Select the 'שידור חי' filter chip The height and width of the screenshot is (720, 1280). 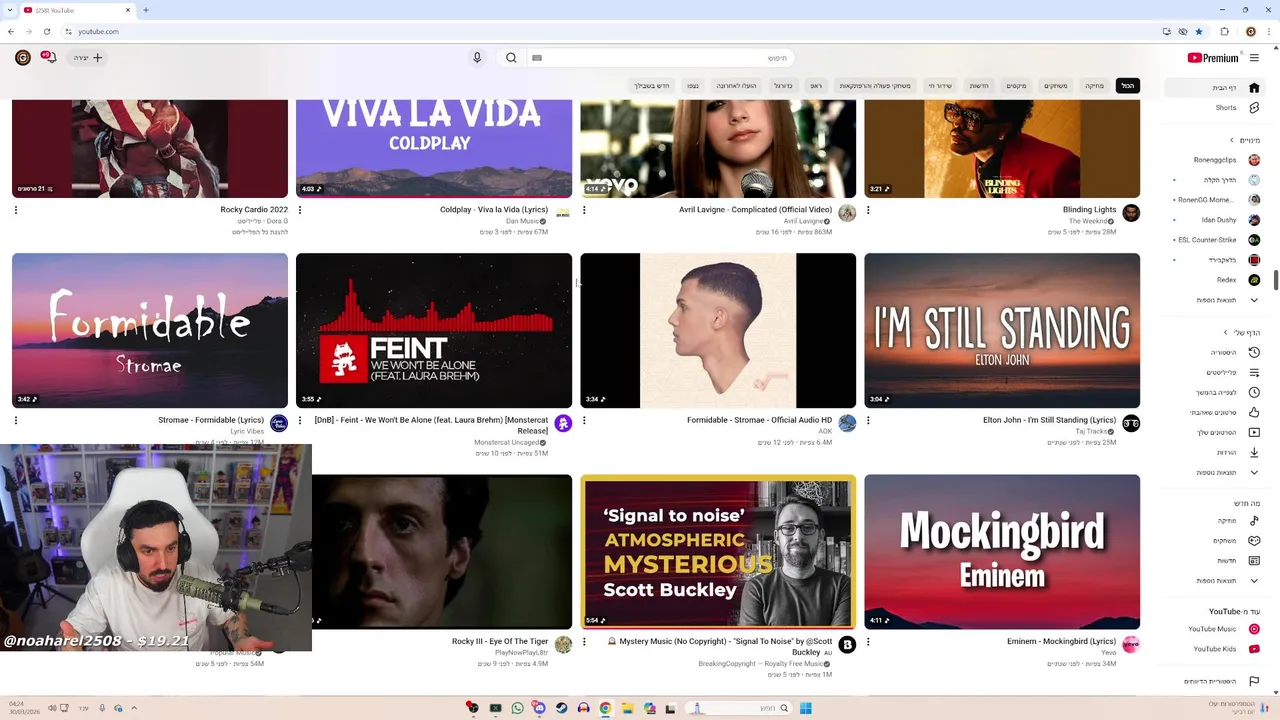pyautogui.click(x=940, y=86)
